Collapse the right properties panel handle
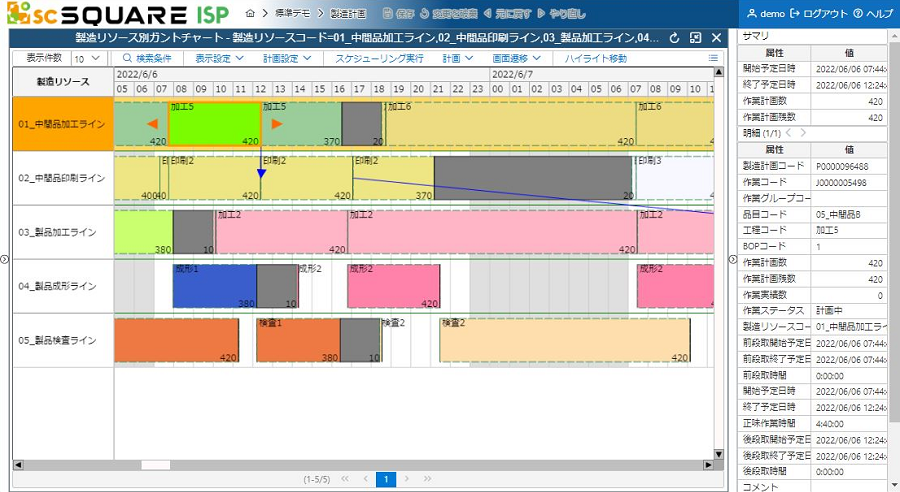The image size is (900, 492). pyautogui.click(x=731, y=260)
